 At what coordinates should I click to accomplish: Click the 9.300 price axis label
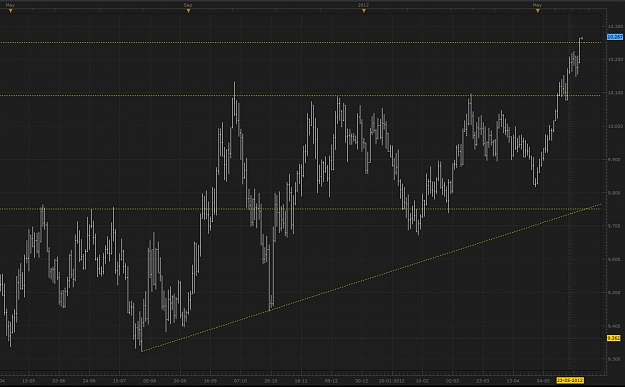(x=613, y=359)
